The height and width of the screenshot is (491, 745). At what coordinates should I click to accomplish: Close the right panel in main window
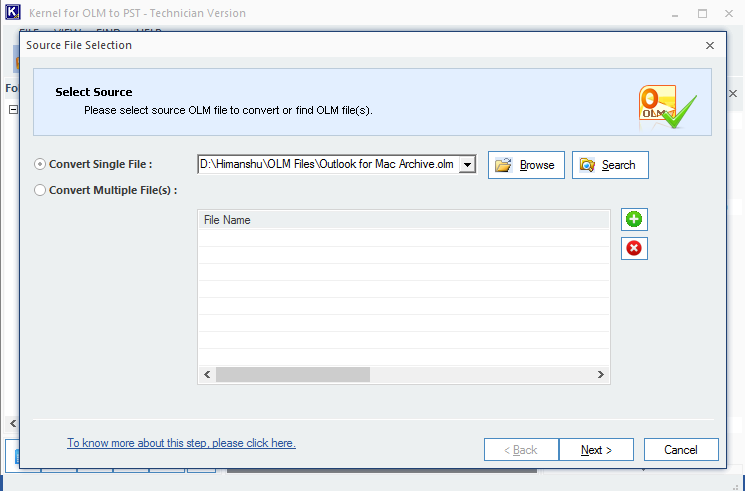[x=733, y=94]
